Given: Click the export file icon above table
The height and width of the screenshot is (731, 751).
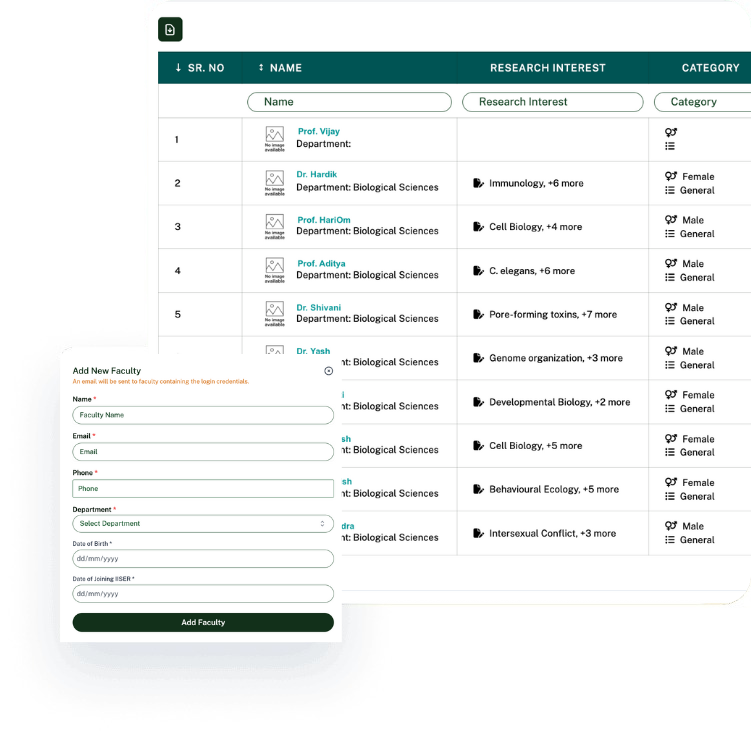Looking at the screenshot, I should [170, 30].
